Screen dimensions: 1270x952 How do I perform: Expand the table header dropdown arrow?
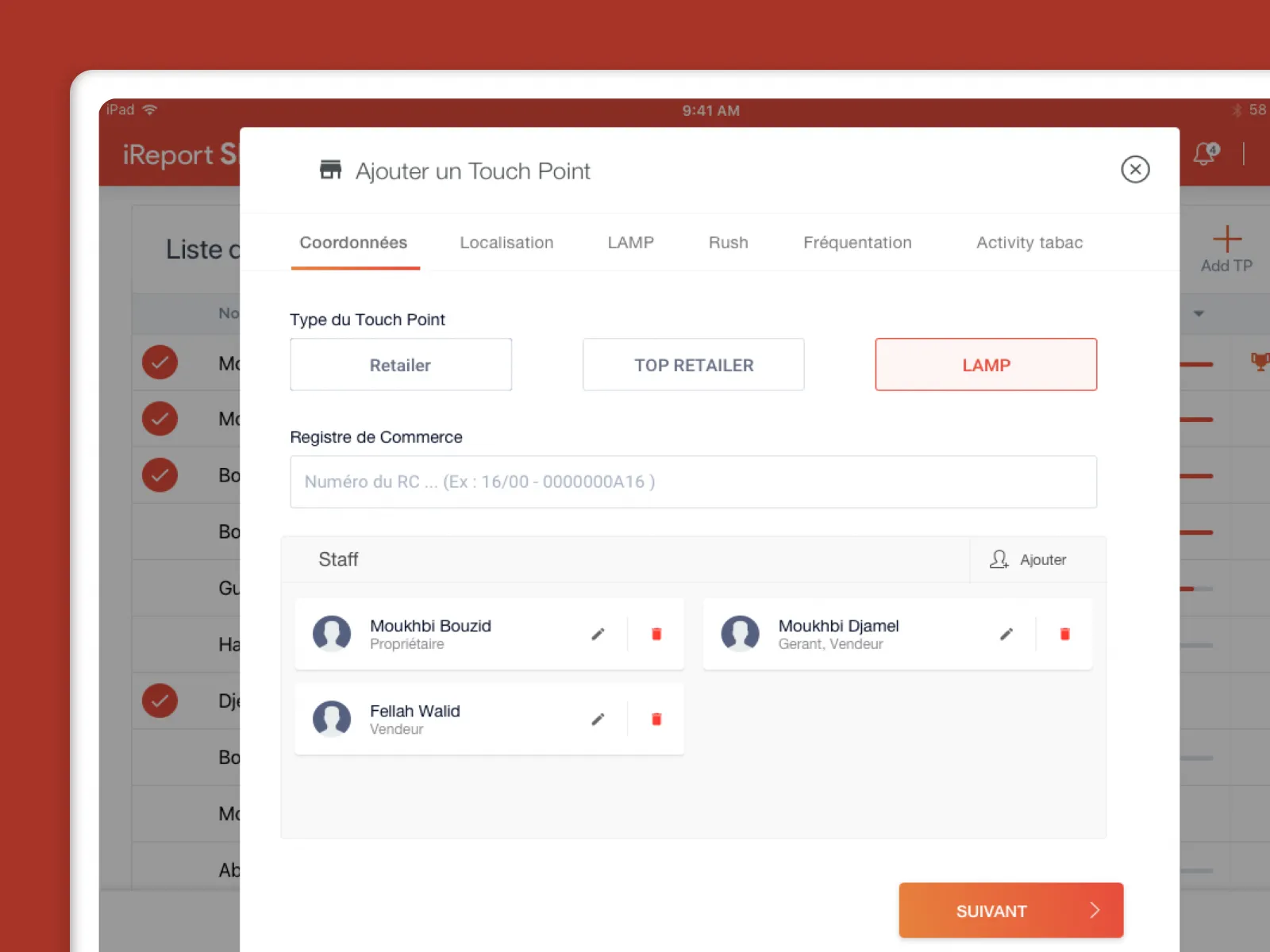coord(1199,313)
